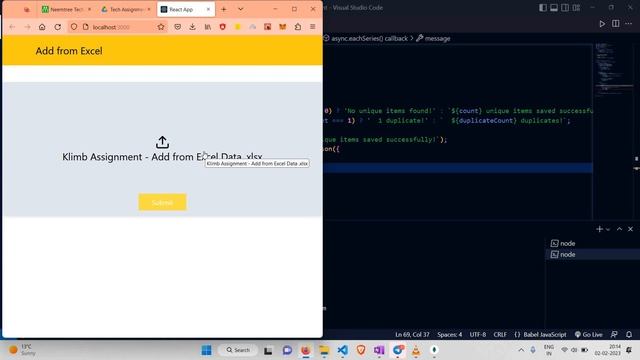Image resolution: width=640 pixels, height=360 pixels.
Task: Change indentation via Spaces: 4
Action: click(450, 335)
